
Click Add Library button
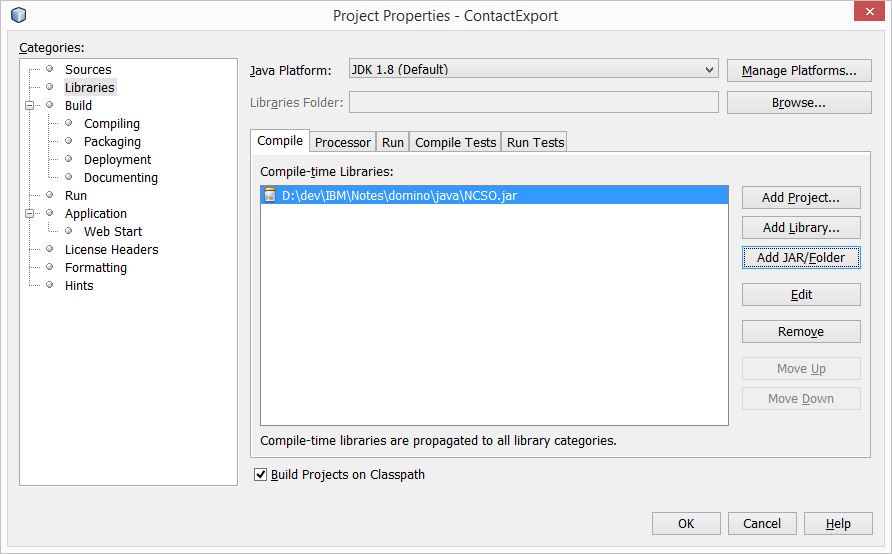(x=800, y=228)
